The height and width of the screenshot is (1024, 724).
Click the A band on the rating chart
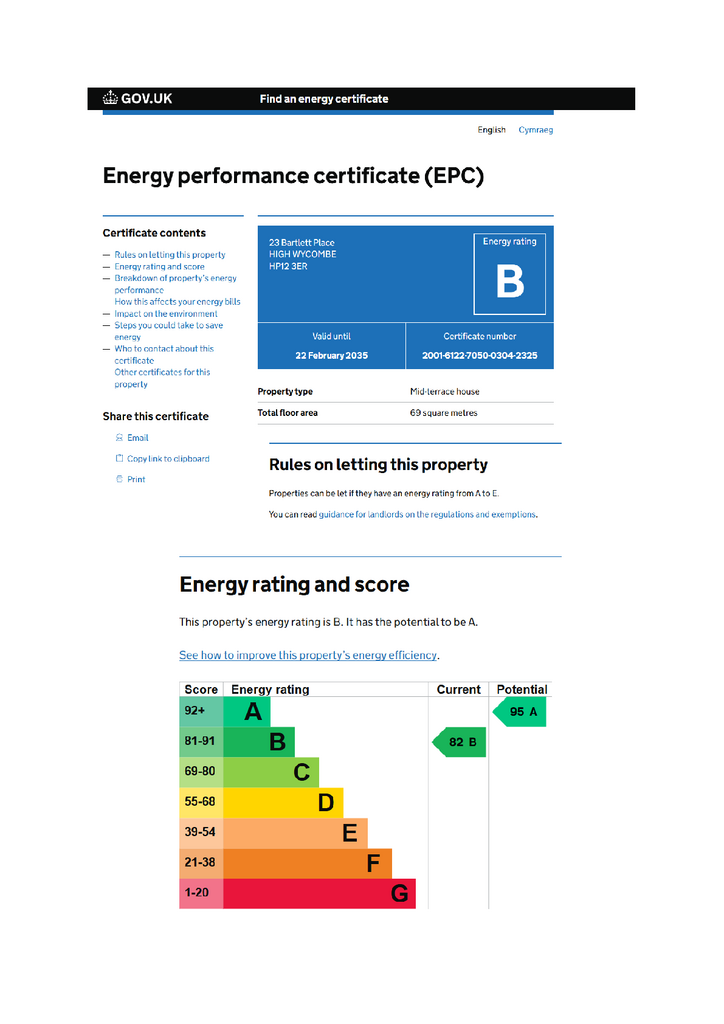pos(245,711)
